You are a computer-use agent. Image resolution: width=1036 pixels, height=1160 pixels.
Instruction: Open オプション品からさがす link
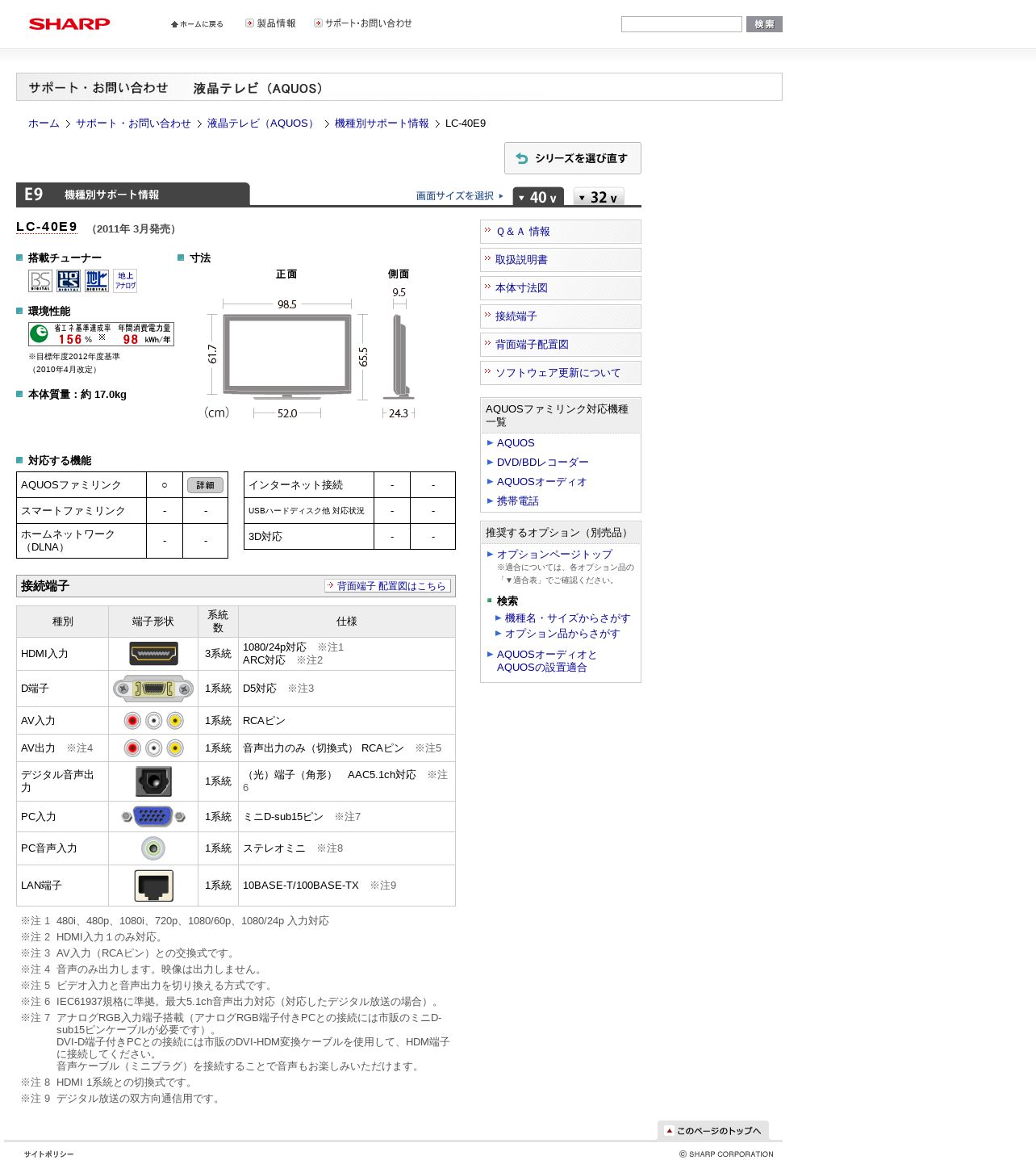562,634
